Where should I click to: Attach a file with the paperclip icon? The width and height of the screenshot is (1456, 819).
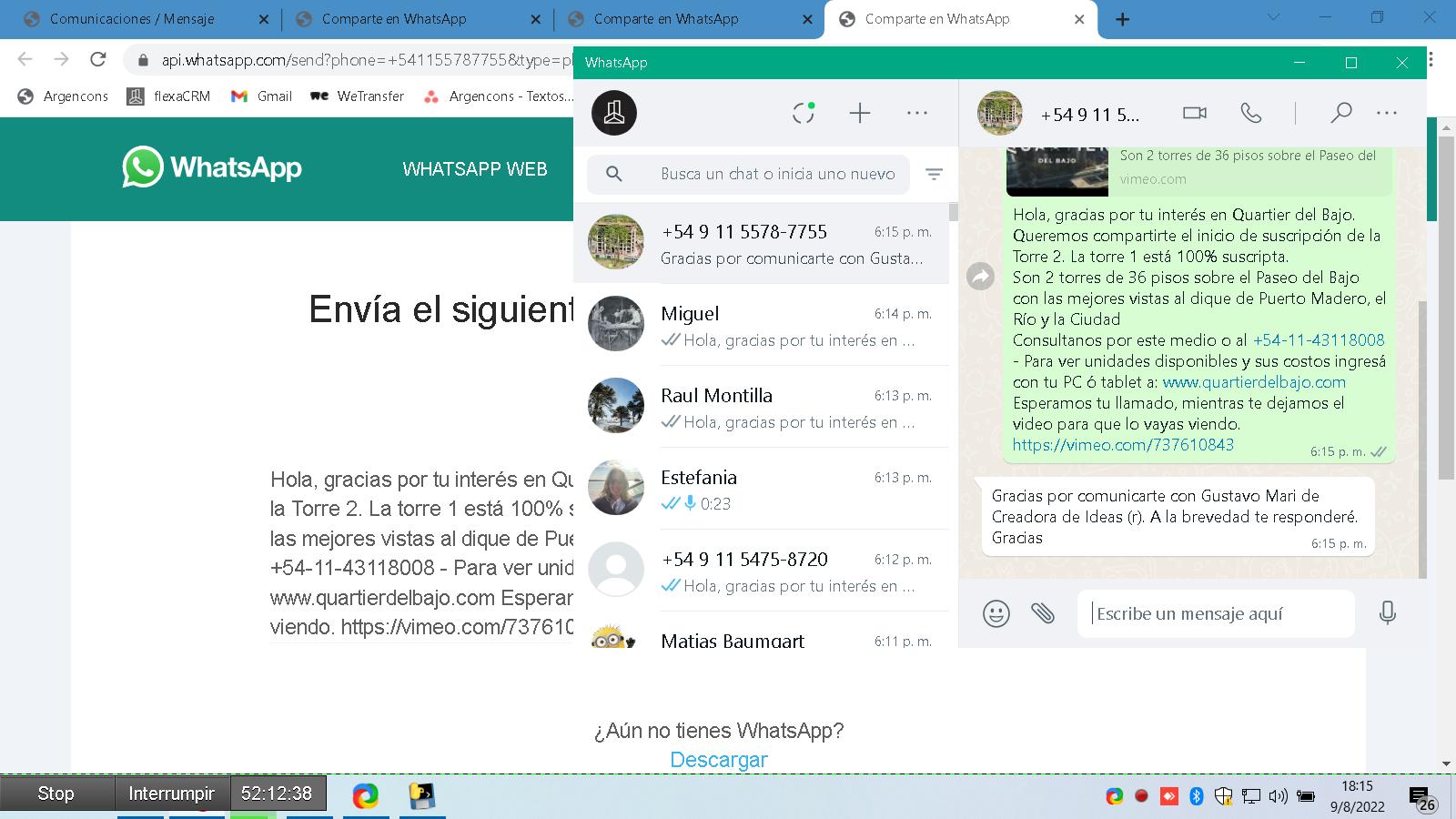tap(1043, 613)
